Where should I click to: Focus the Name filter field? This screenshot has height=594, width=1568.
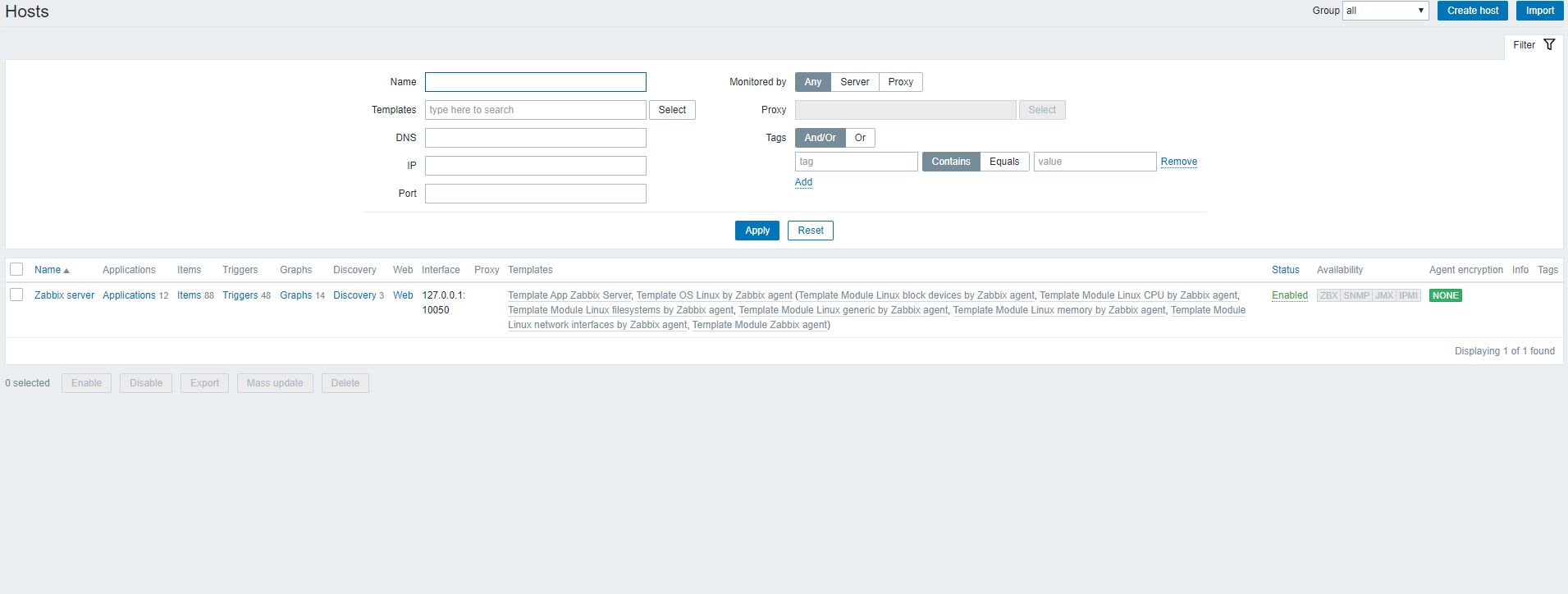point(536,82)
